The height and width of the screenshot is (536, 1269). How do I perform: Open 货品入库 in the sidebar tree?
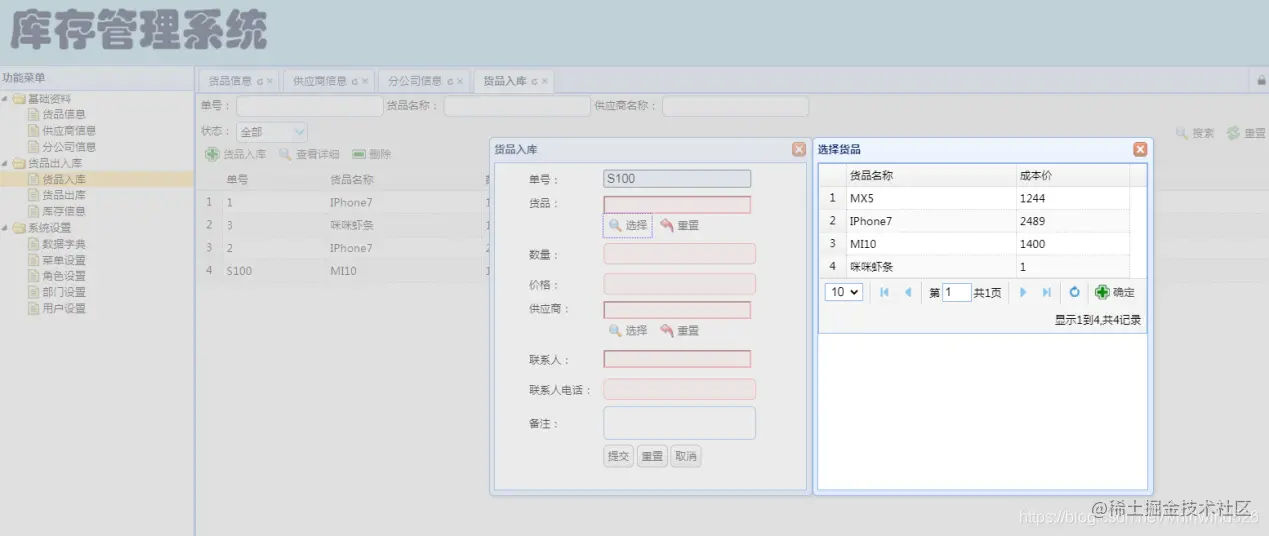[x=63, y=179]
